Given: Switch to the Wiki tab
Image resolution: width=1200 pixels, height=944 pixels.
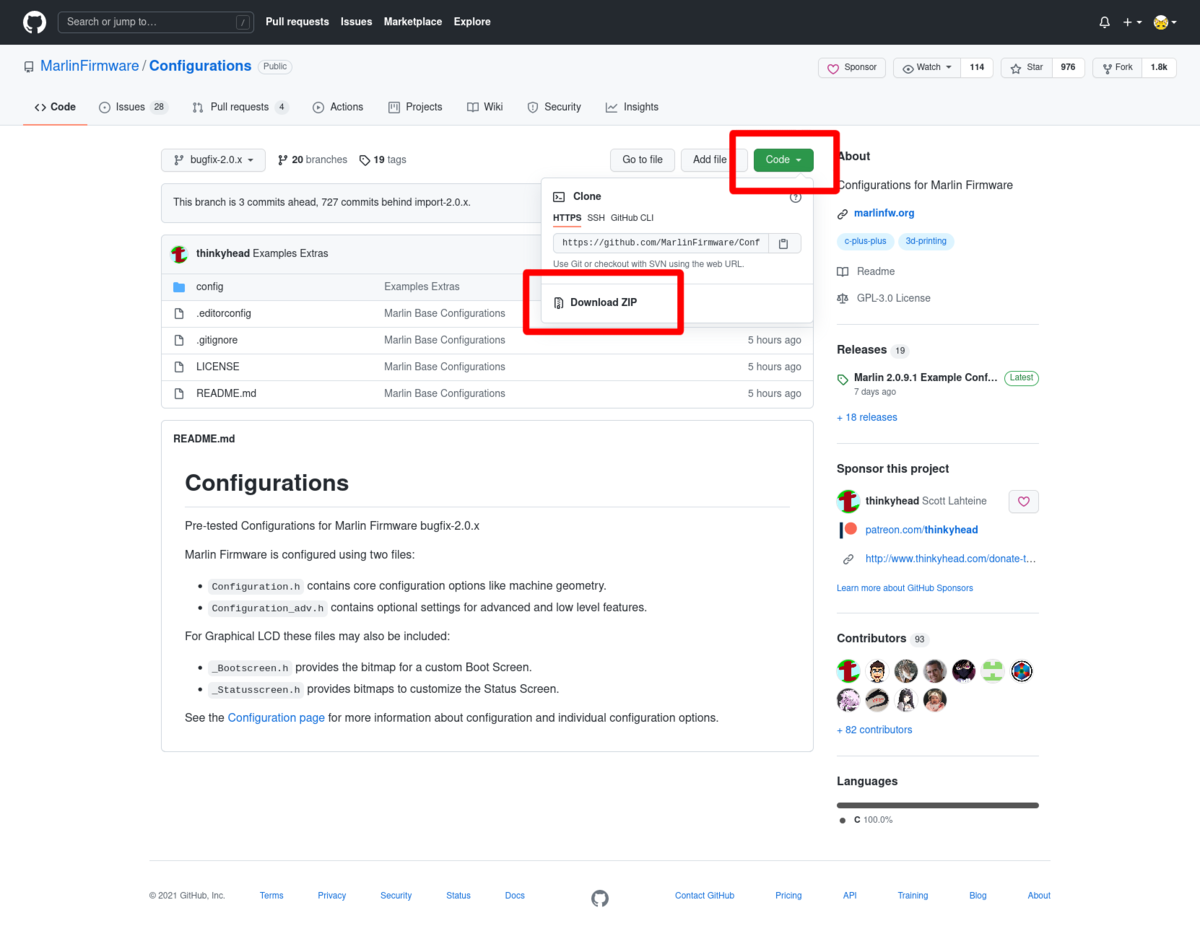Looking at the screenshot, I should click(485, 107).
